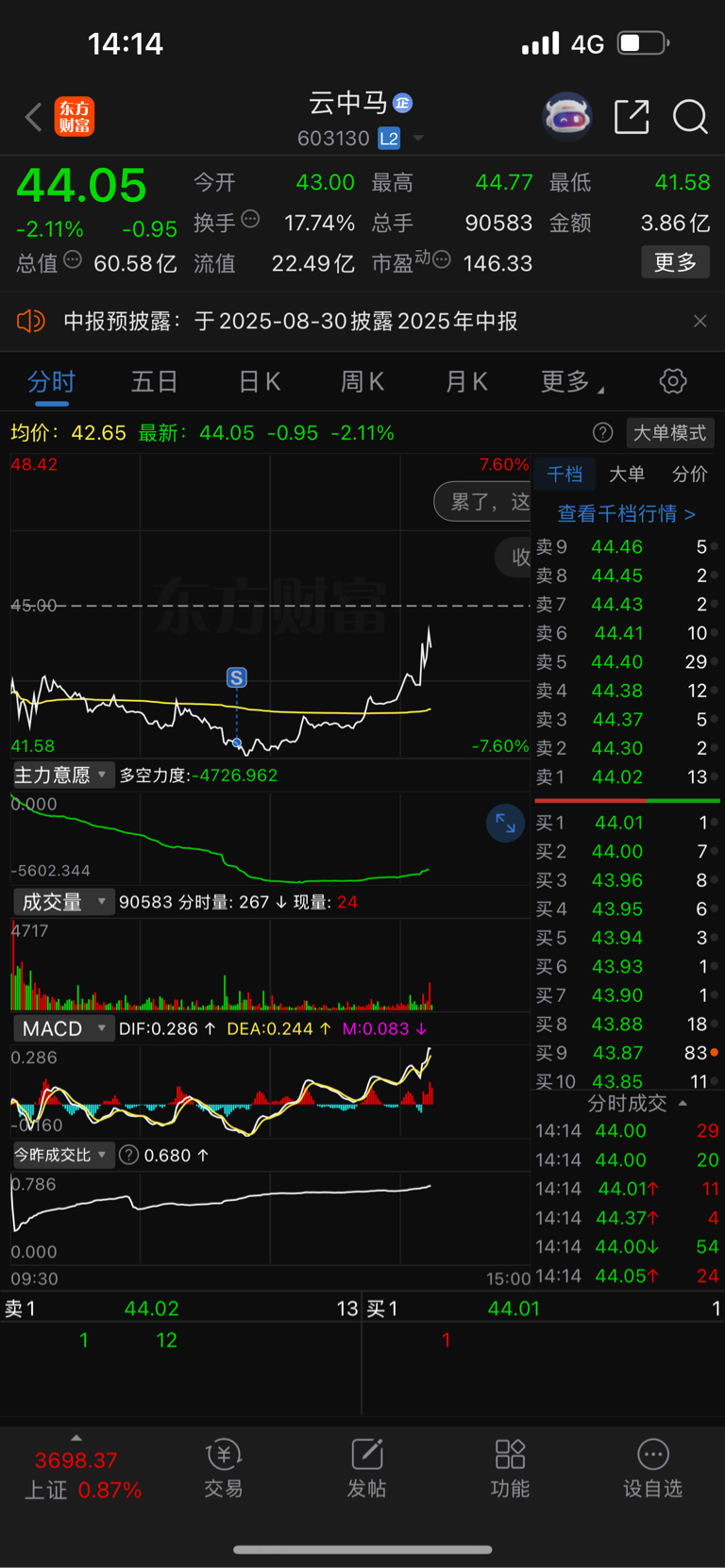Viewport: 725px width, 1568px height.
Task: Tap sell row 卖9 44.46
Action: coord(626,547)
